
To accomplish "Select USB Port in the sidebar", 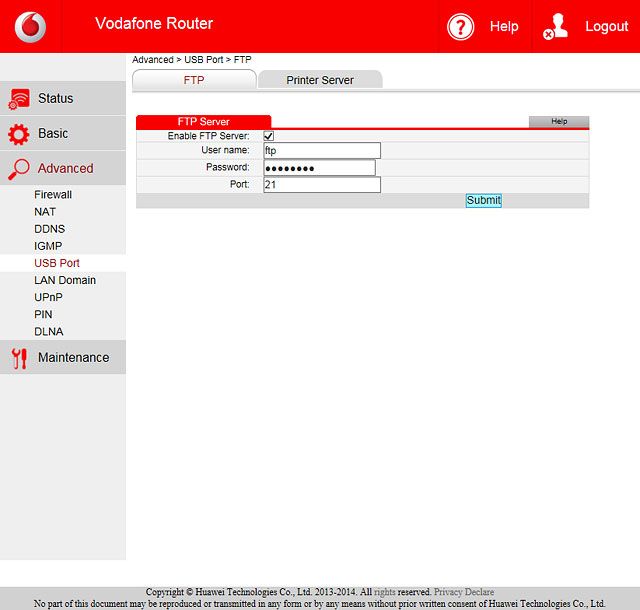I will click(x=57, y=263).
